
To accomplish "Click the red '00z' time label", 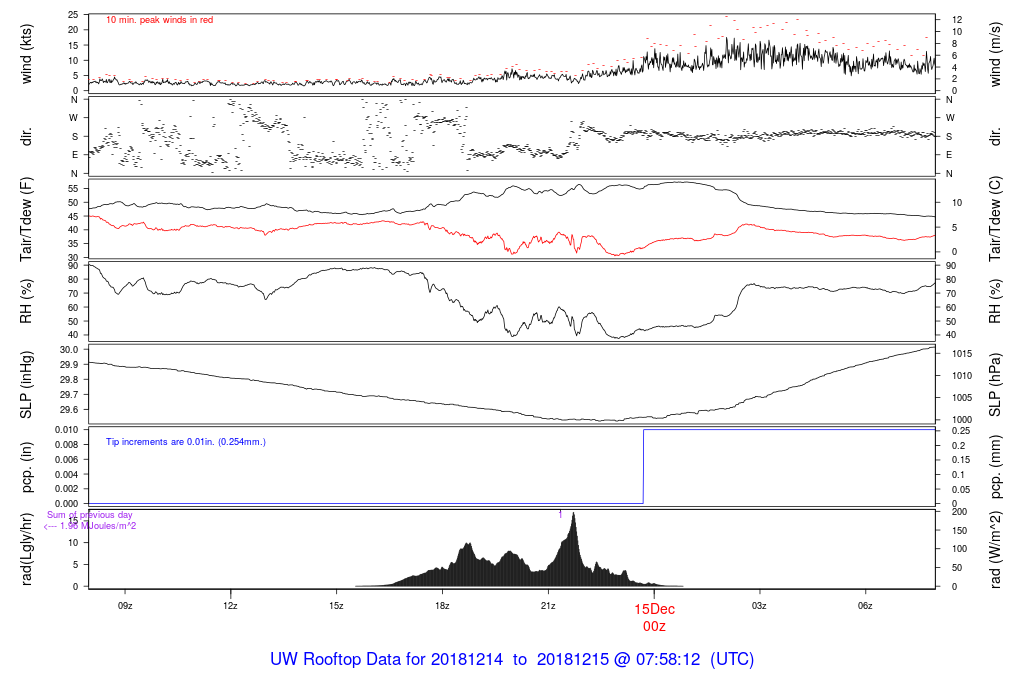I will pyautogui.click(x=654, y=626).
